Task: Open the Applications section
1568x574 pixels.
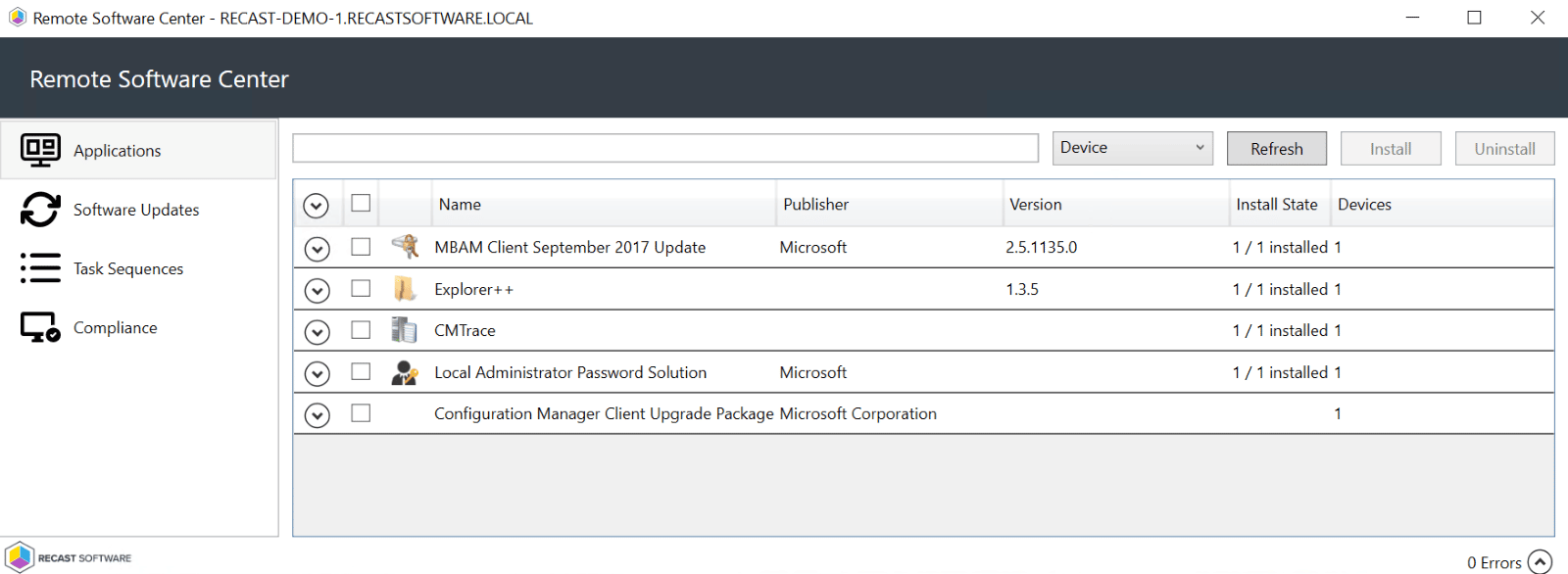Action: [x=138, y=150]
